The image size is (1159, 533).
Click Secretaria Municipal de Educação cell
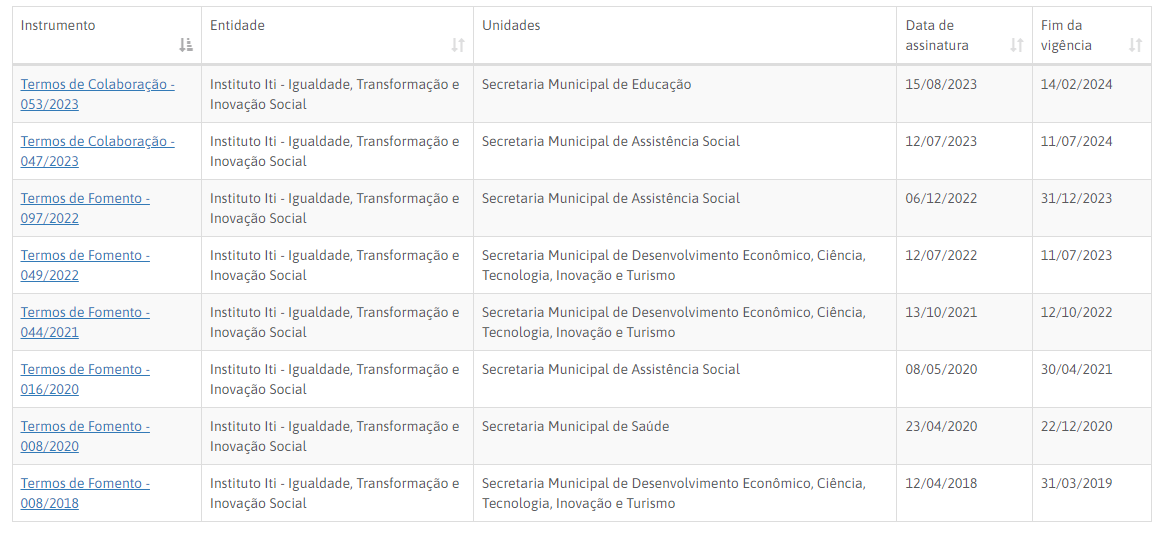[586, 85]
